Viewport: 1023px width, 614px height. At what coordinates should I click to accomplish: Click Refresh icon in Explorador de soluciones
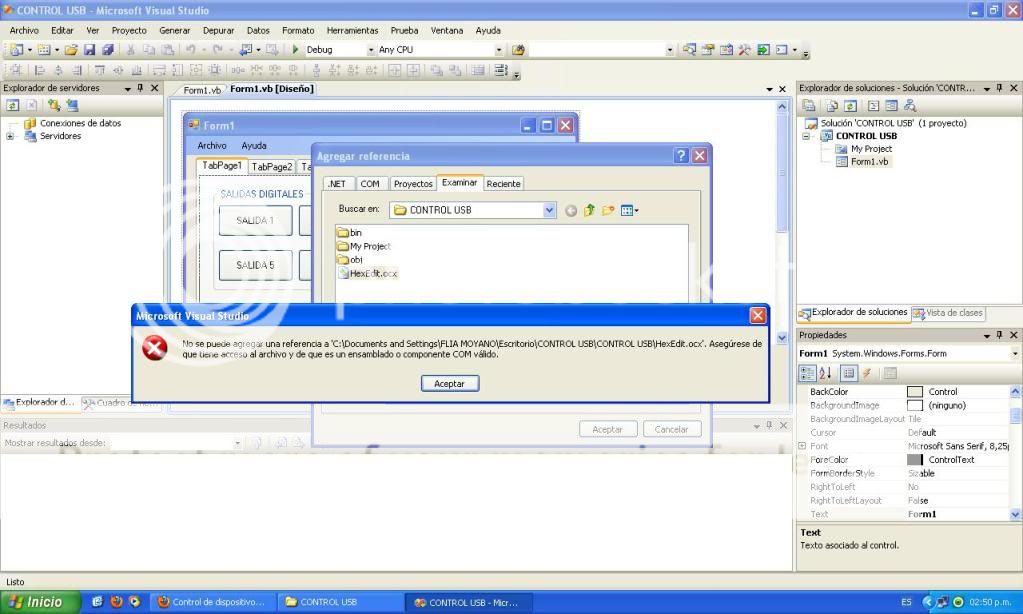(x=850, y=106)
